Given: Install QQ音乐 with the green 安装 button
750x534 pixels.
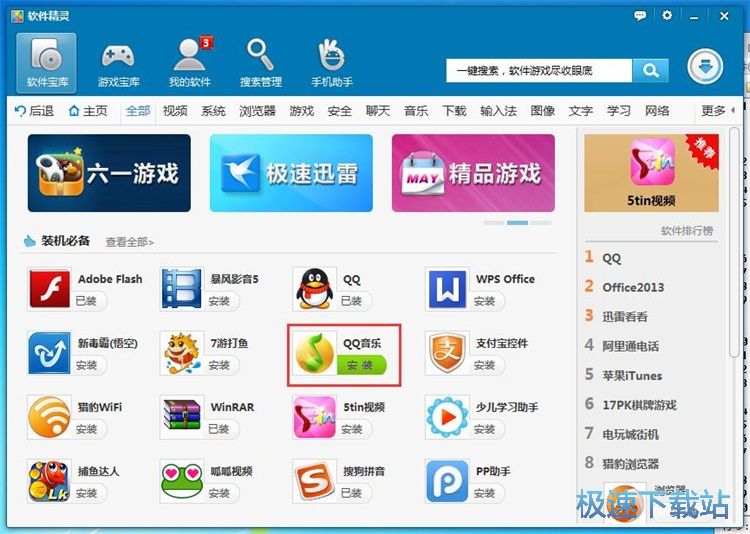Looking at the screenshot, I should [x=361, y=366].
